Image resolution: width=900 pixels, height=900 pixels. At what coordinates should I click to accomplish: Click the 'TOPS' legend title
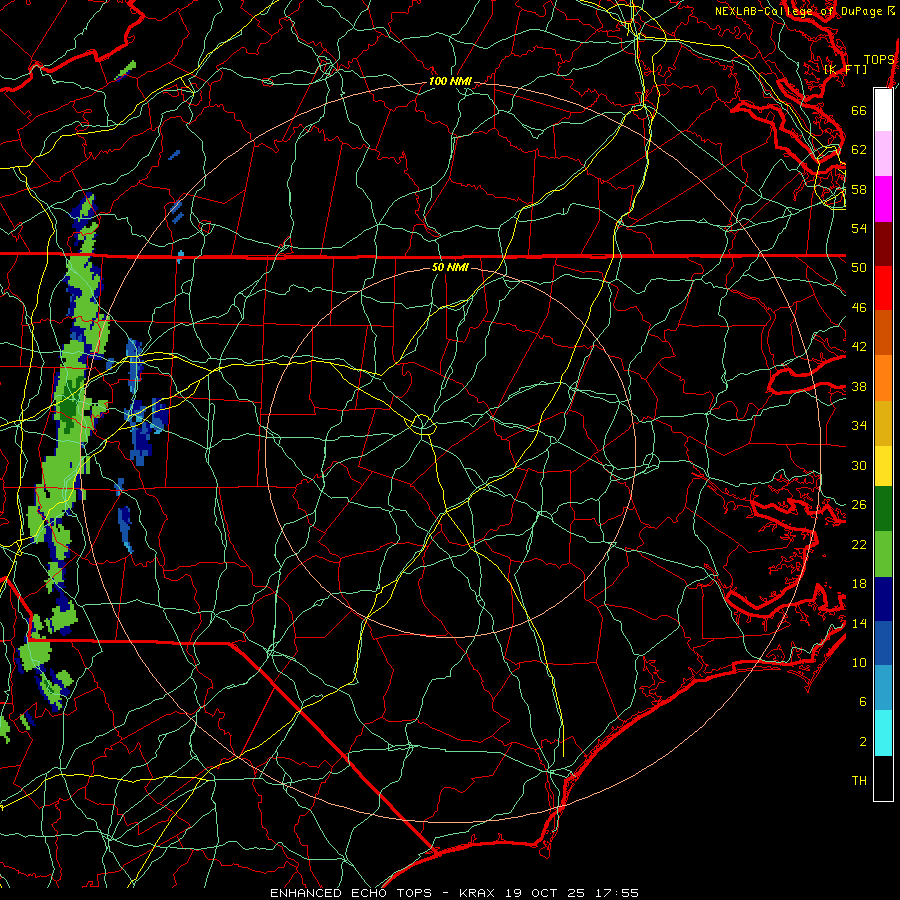pos(879,60)
